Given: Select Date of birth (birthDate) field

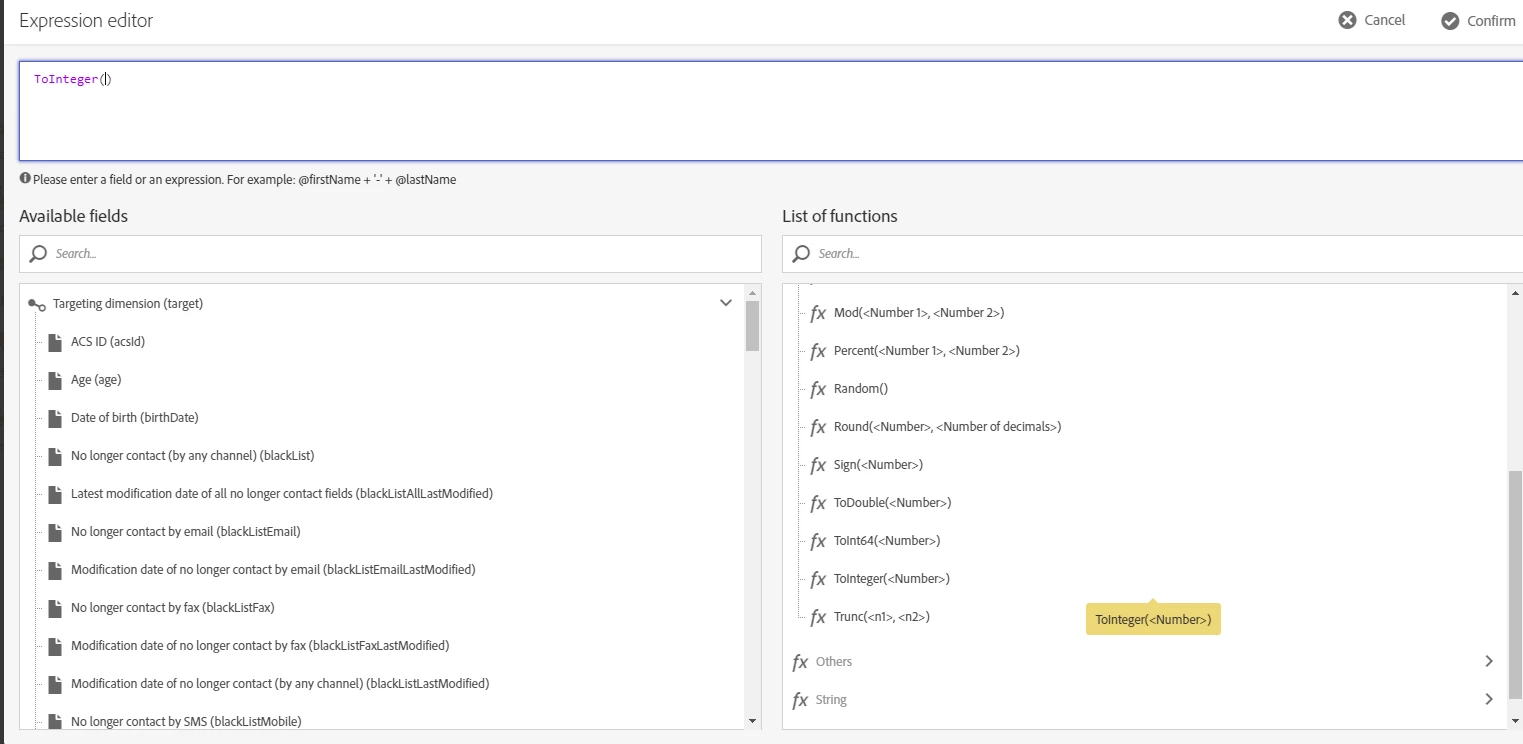Looking at the screenshot, I should [135, 418].
